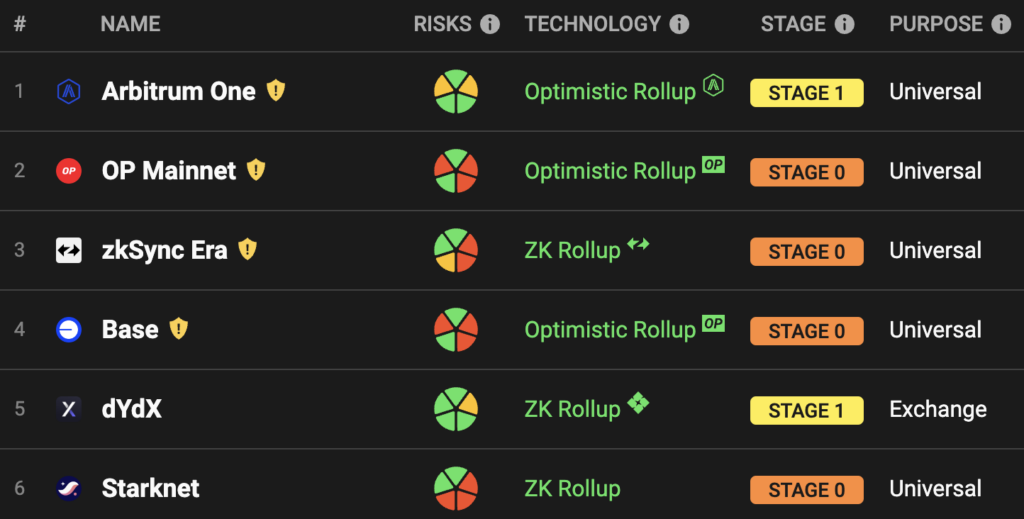
Task: Click the STAGE 1 badge for Arbitrum One
Action: 807,93
